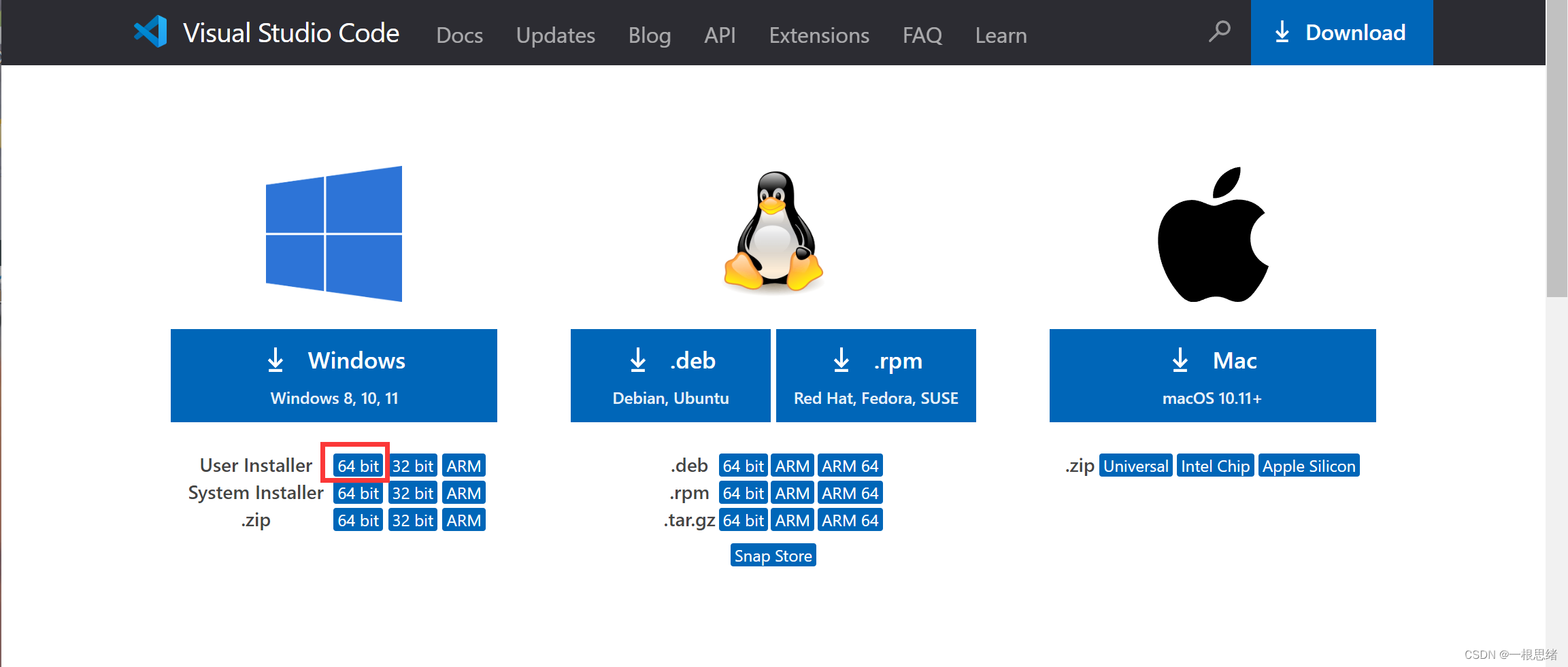This screenshot has width=1568, height=667.
Task: Select Mac .zip Apple Silicon
Action: click(1309, 466)
